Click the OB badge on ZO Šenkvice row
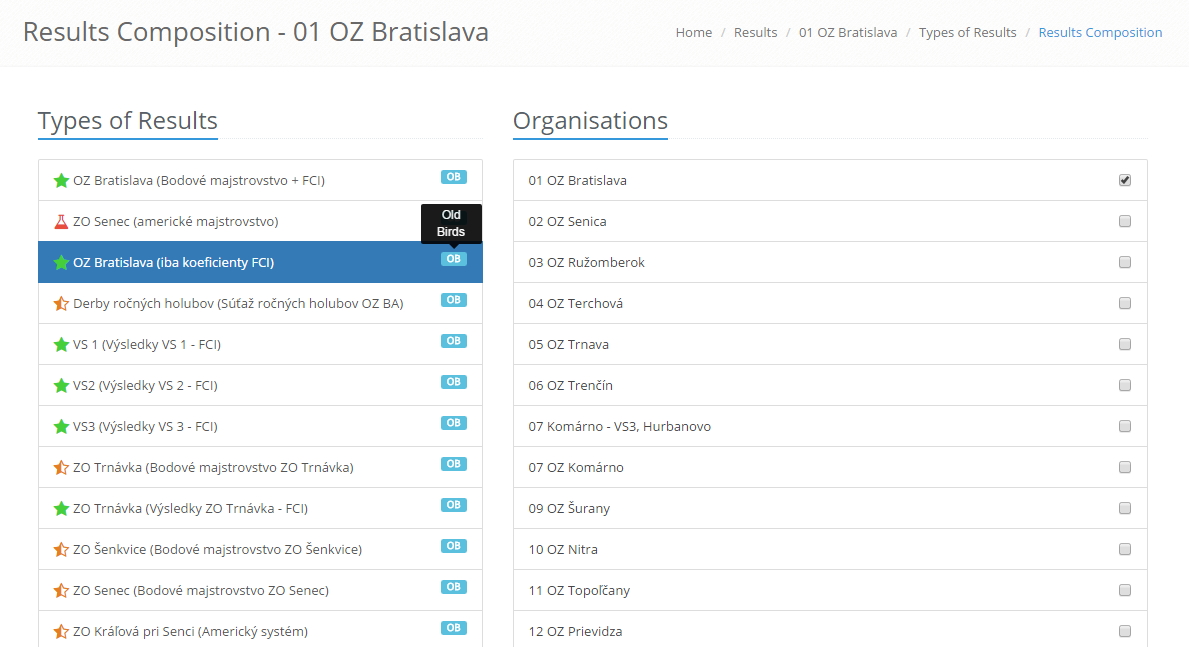The width and height of the screenshot is (1189, 647). 453,546
